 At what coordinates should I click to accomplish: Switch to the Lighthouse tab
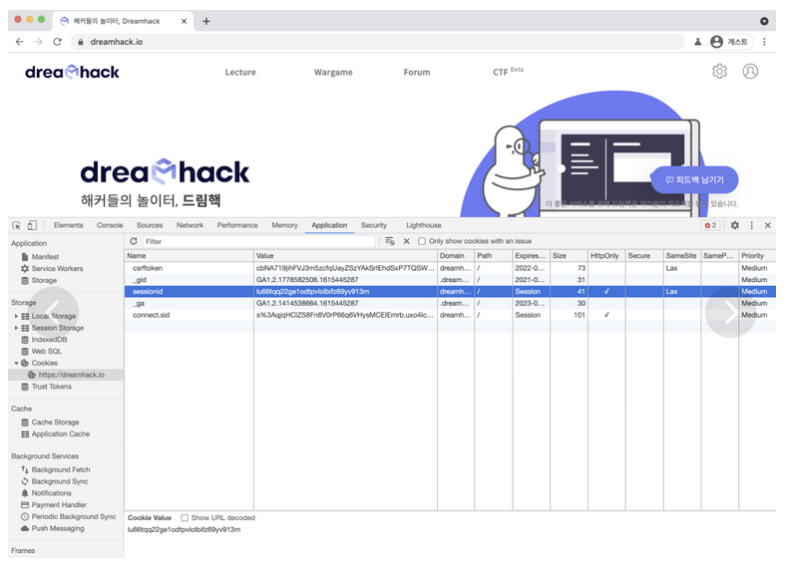424,225
